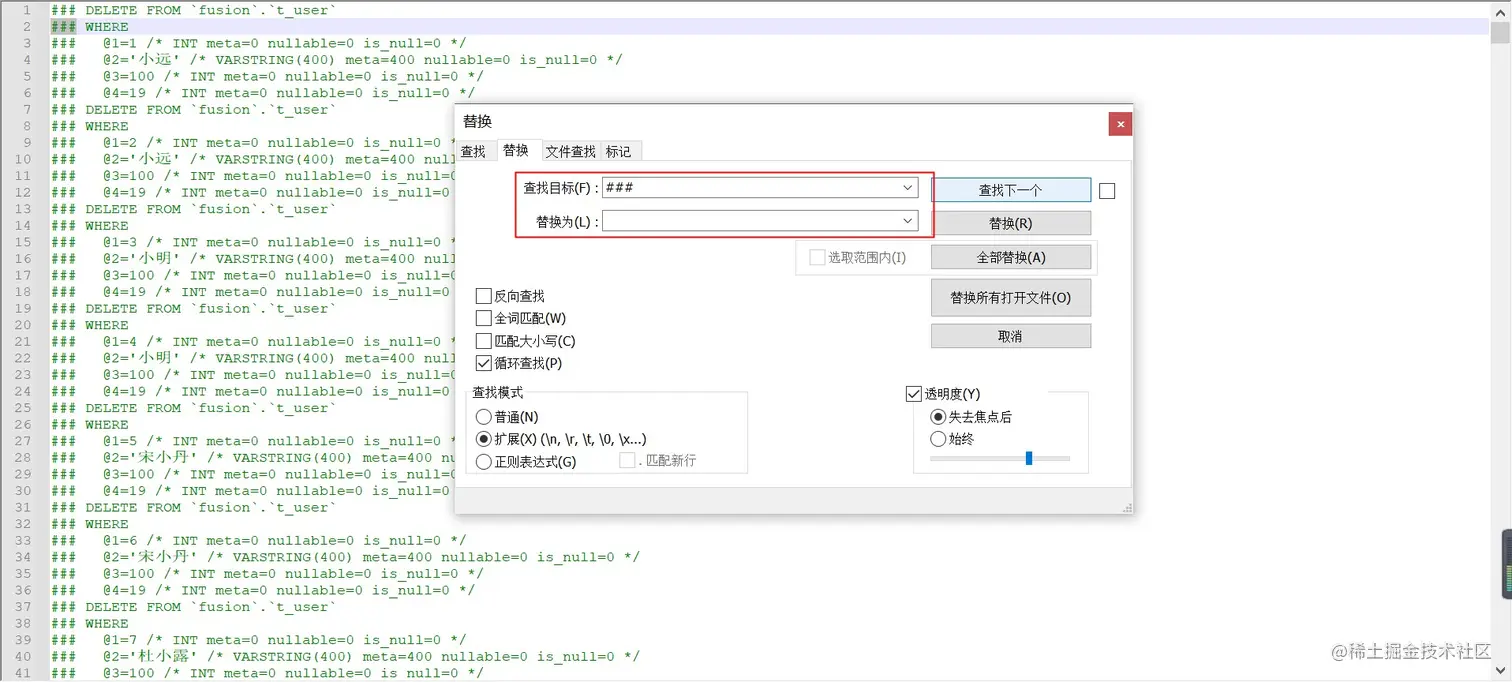This screenshot has width=1512, height=682.
Task: Open the 替换为 history dropdown
Action: pos(906,221)
